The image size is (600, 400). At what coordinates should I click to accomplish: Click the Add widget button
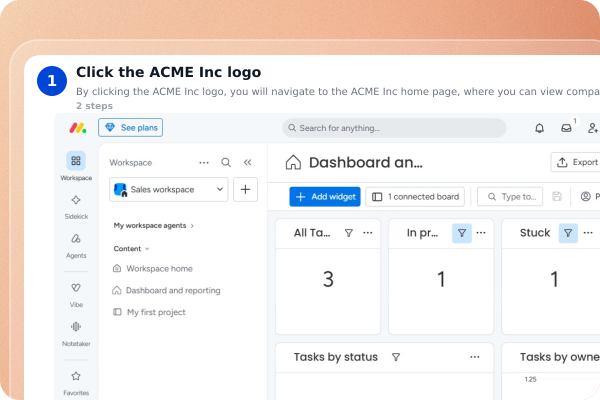coord(325,197)
